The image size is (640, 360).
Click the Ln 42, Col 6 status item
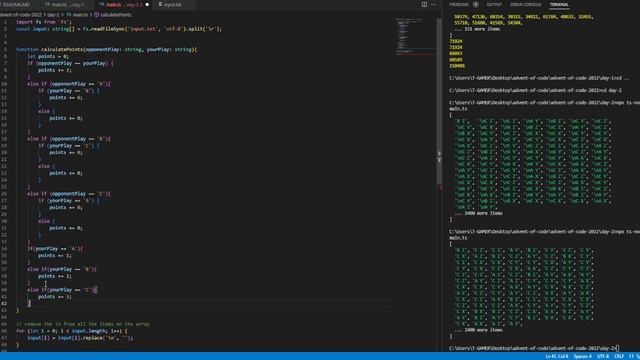557,356
